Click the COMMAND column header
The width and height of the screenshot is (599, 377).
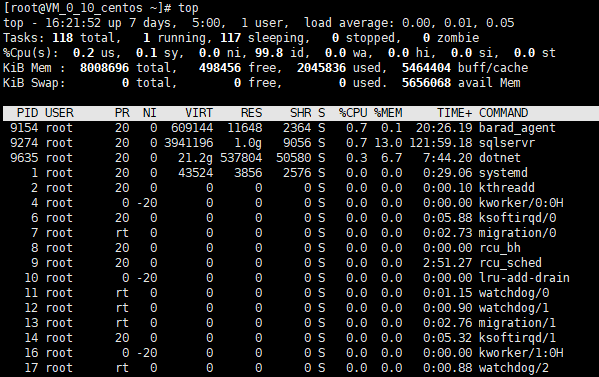coord(503,113)
